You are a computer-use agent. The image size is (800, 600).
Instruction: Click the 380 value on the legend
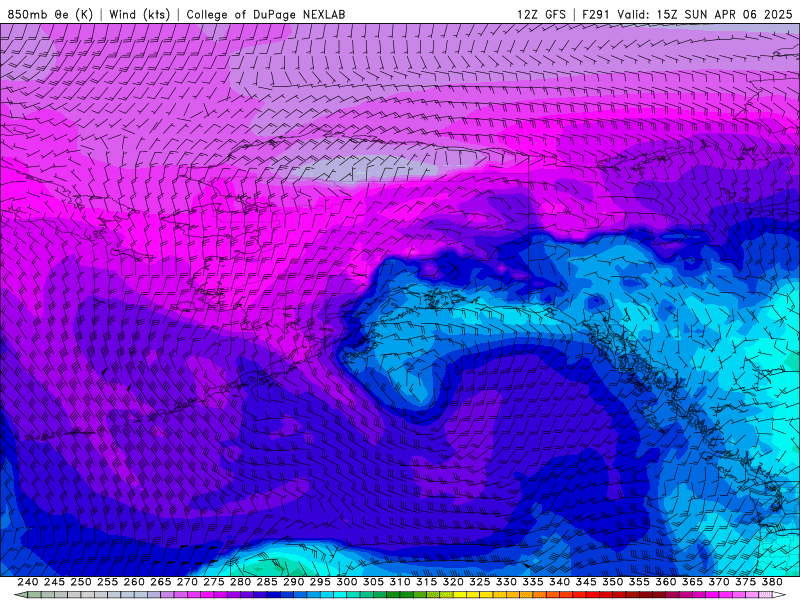click(772, 582)
